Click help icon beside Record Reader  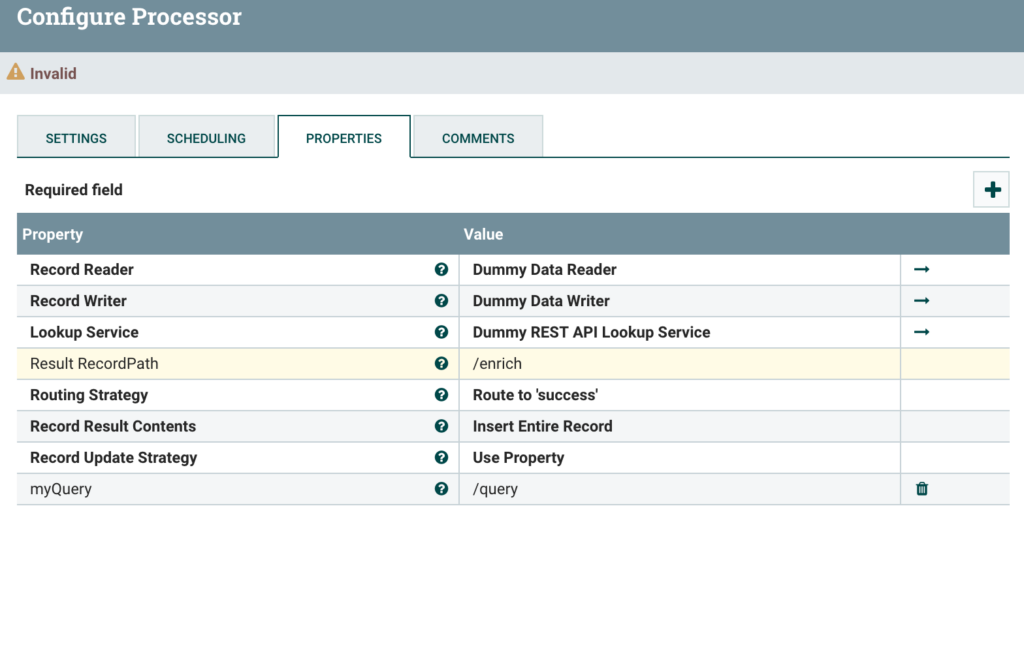[441, 270]
